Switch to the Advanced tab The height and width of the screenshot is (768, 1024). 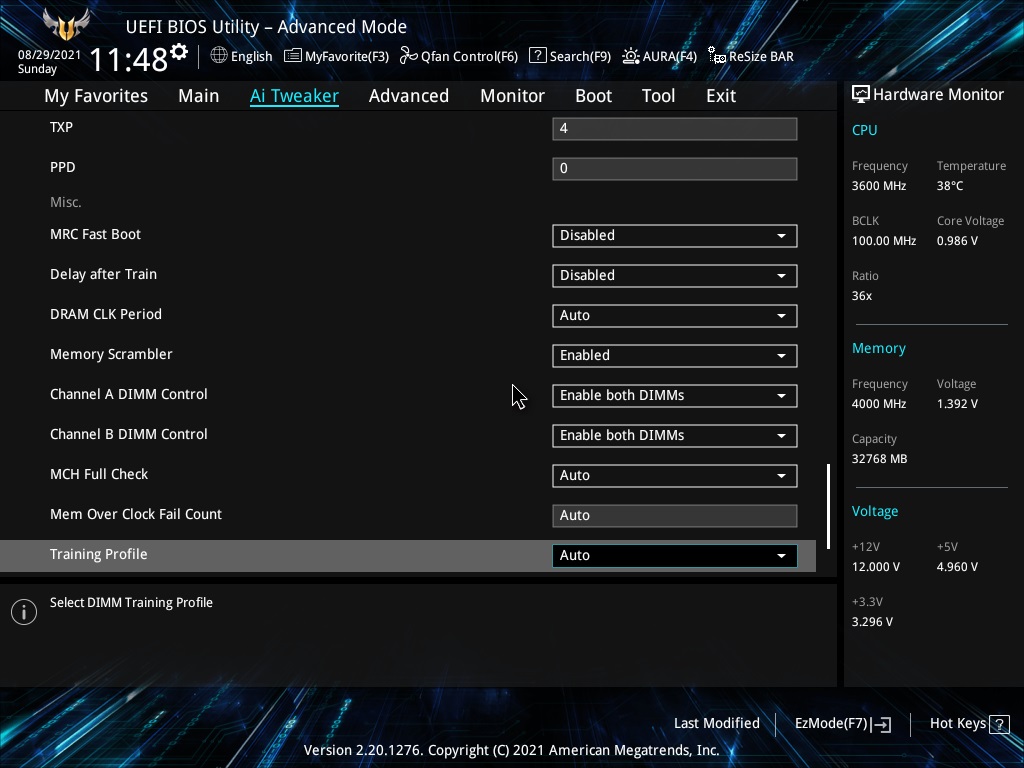pyautogui.click(x=409, y=96)
